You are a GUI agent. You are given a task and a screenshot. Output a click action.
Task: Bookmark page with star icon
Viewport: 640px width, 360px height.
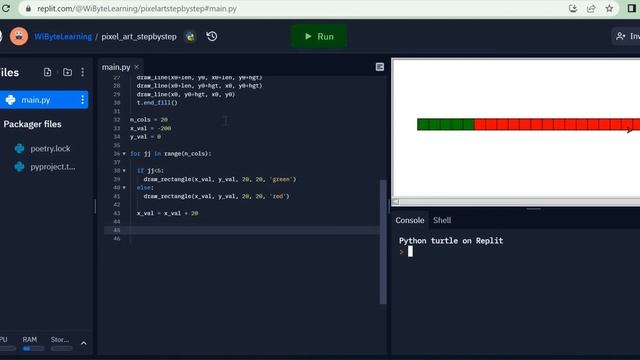tap(609, 9)
